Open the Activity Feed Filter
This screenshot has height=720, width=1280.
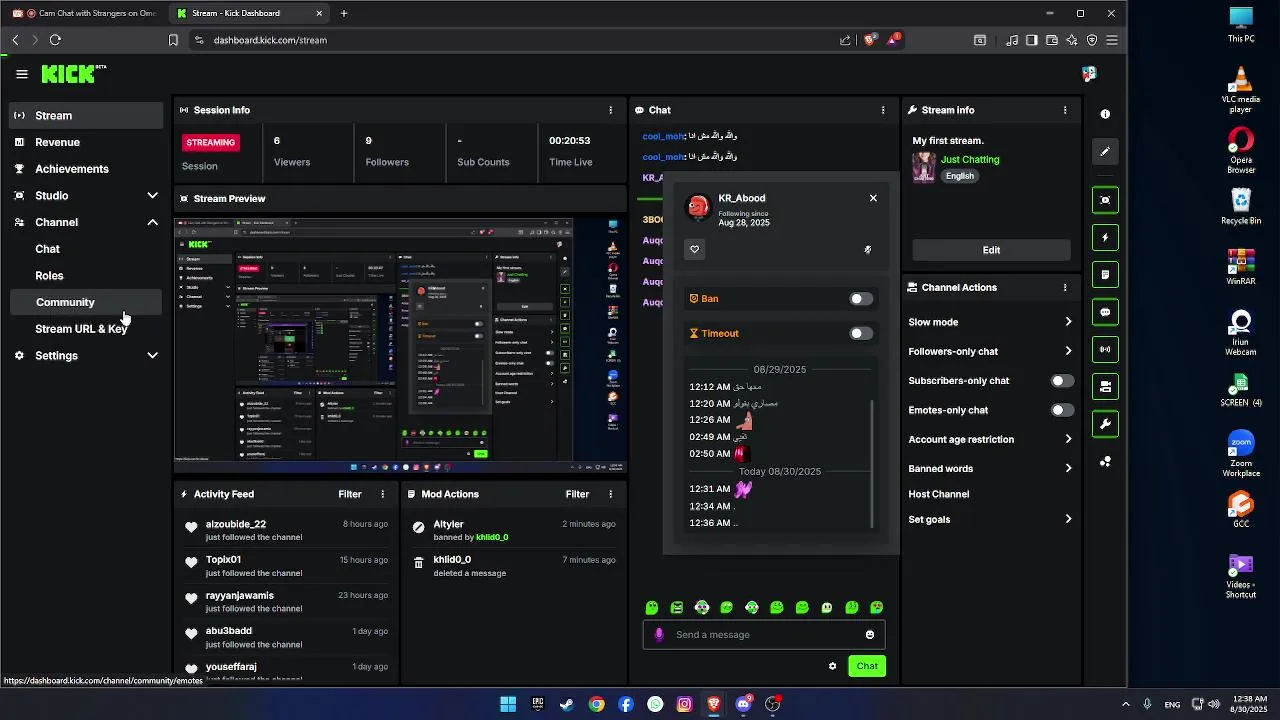click(350, 494)
